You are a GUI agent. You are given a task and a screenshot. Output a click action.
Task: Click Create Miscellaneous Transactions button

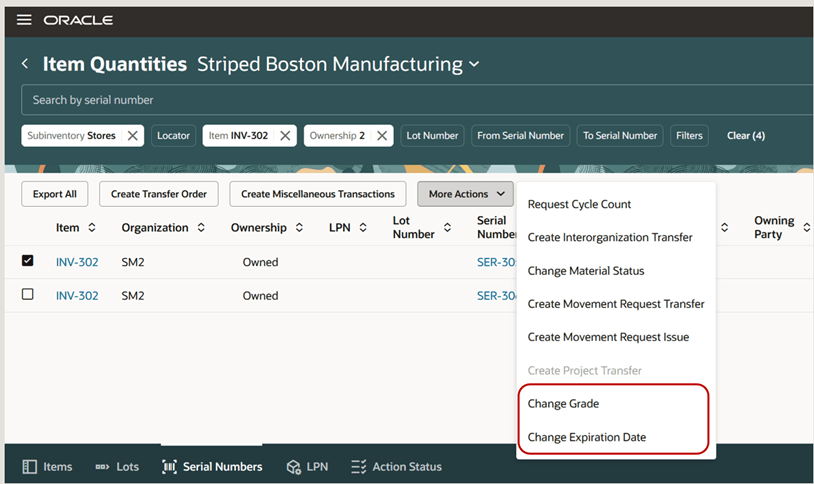(318, 194)
